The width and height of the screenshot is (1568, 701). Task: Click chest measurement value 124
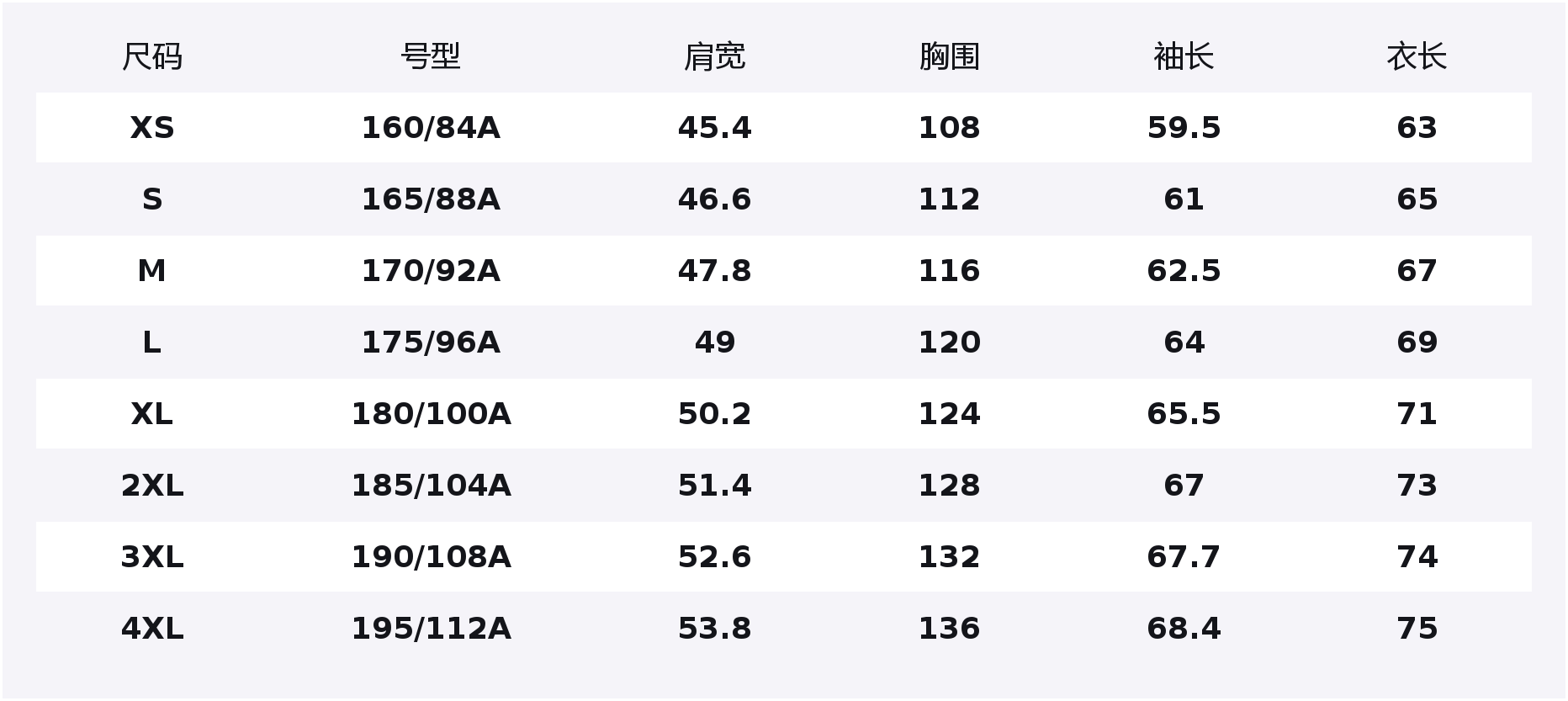click(949, 414)
